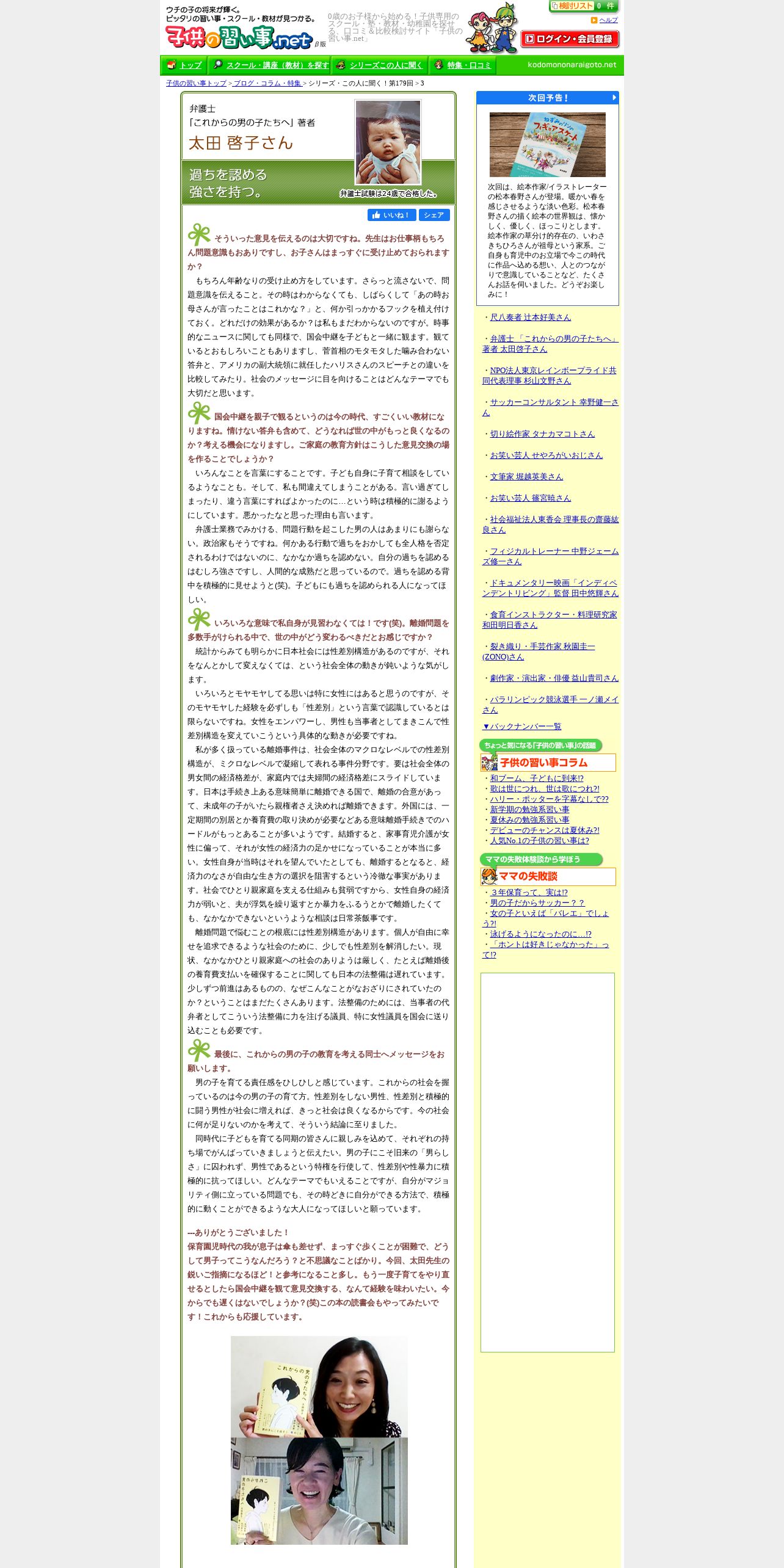Viewport: 784px width, 1568px height.
Task: Open シリーズこの人に聞く nav tab
Action: [x=380, y=65]
